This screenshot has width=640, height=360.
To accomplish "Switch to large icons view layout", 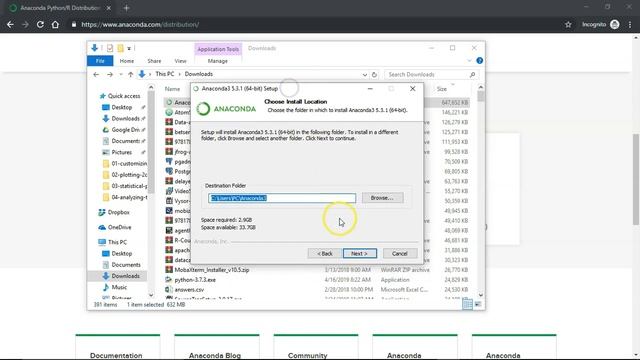I will point(478,304).
